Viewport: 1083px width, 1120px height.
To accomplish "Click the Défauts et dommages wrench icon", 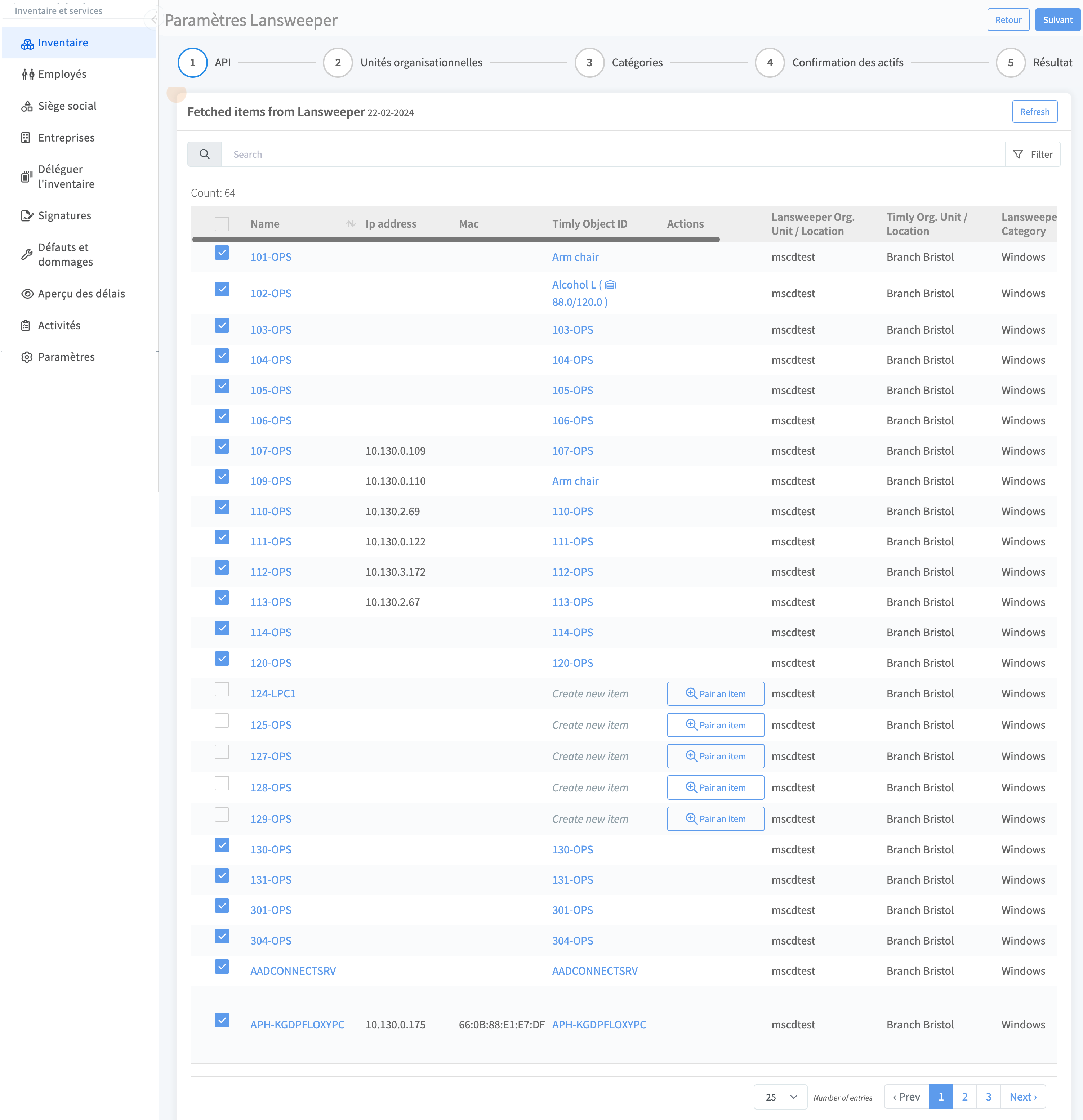I will (26, 255).
